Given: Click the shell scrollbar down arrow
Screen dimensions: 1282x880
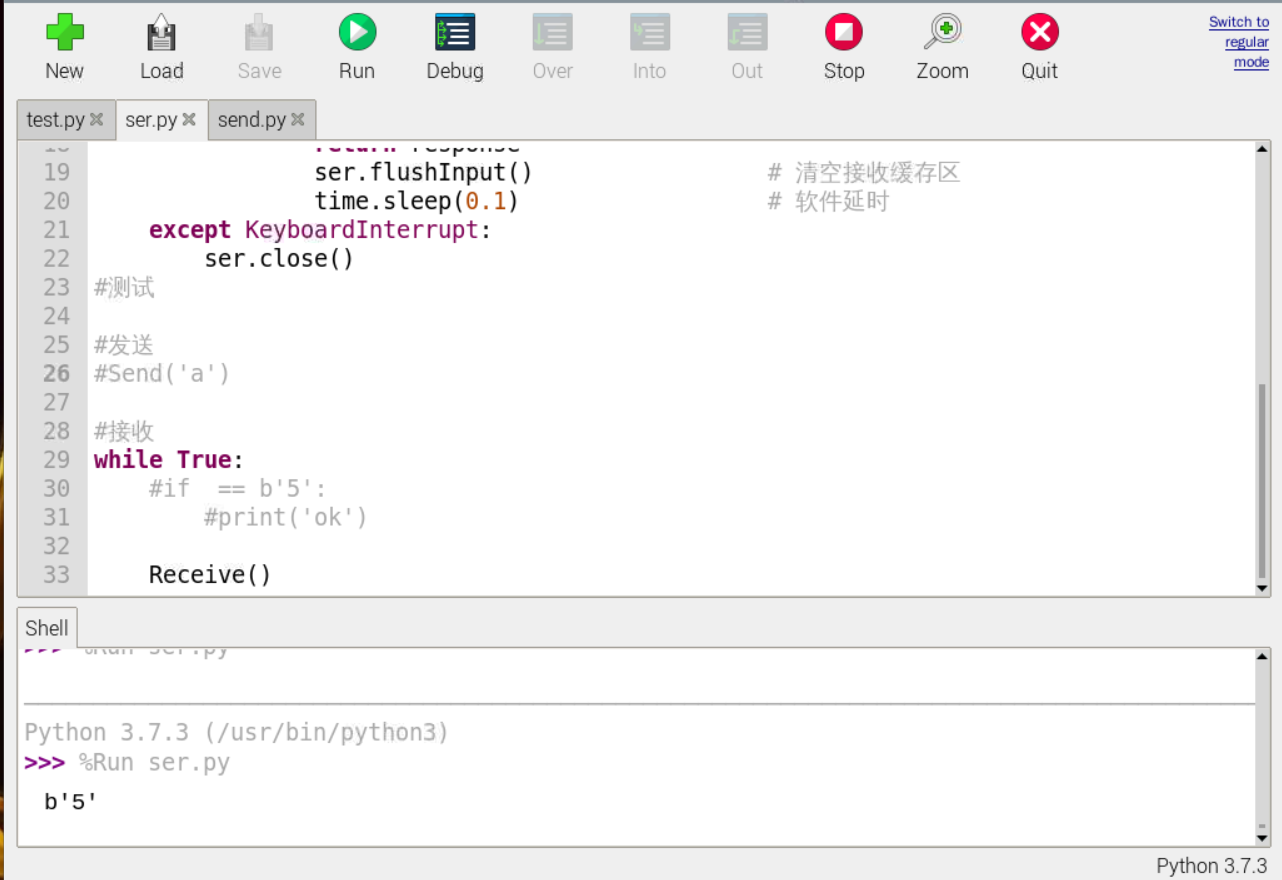Looking at the screenshot, I should (1262, 837).
